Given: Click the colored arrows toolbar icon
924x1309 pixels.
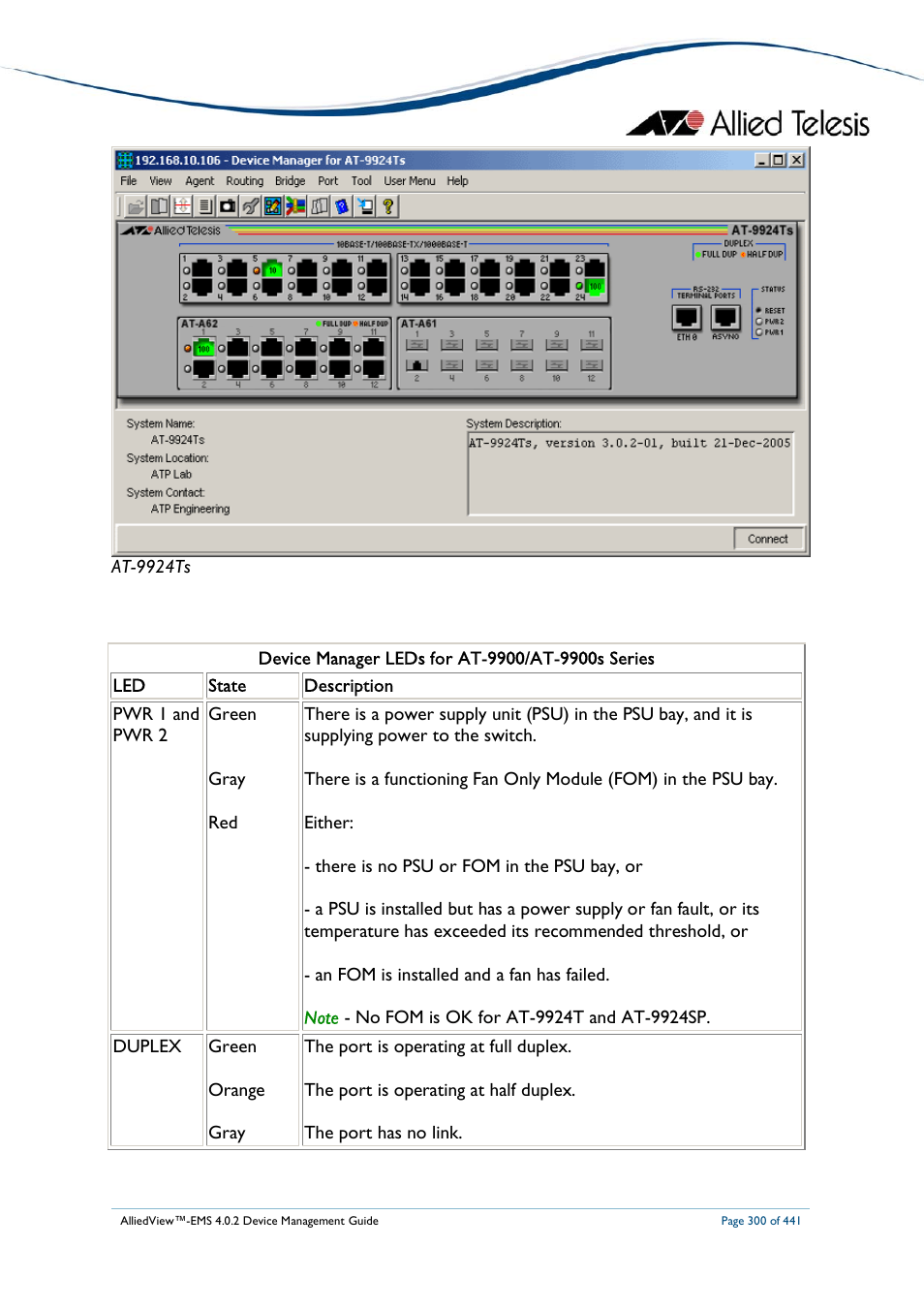Looking at the screenshot, I should [295, 206].
